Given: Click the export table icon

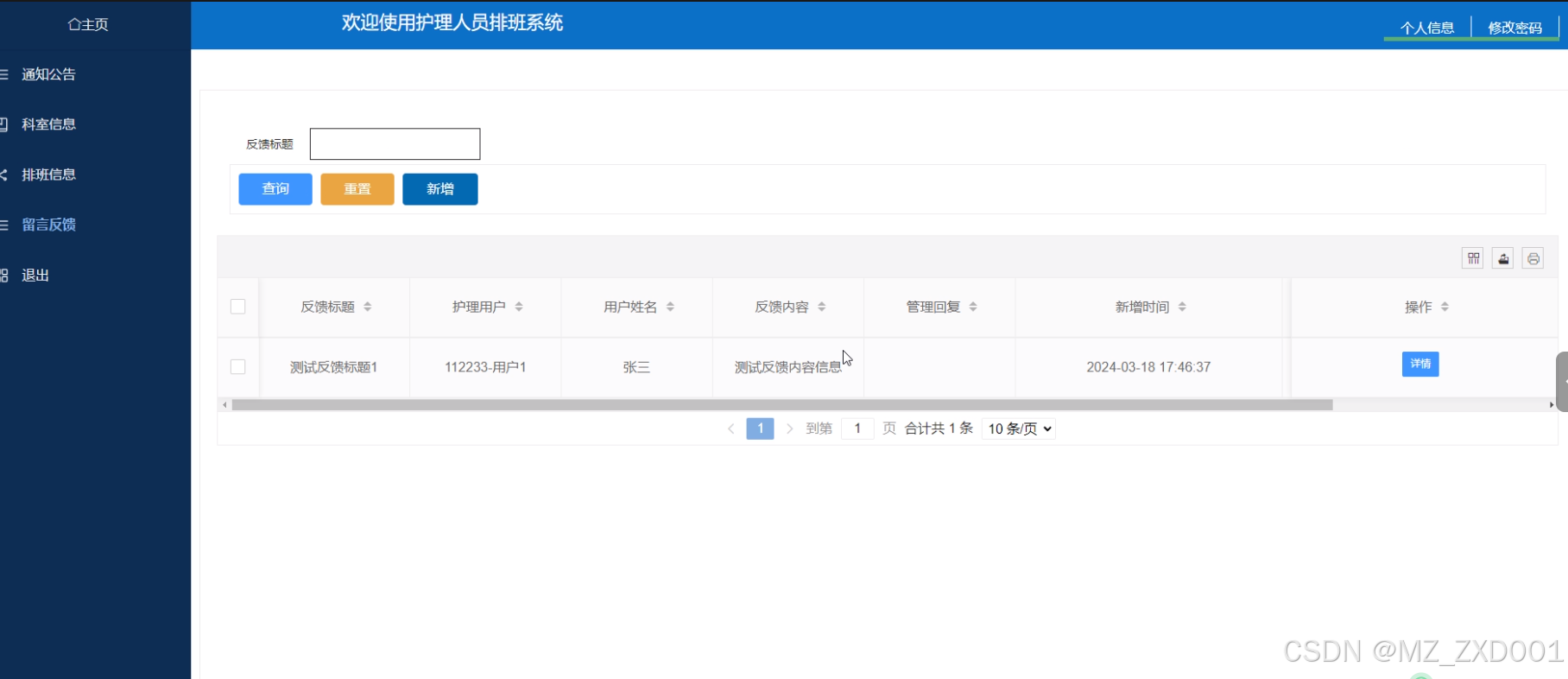Looking at the screenshot, I should coord(1503,258).
